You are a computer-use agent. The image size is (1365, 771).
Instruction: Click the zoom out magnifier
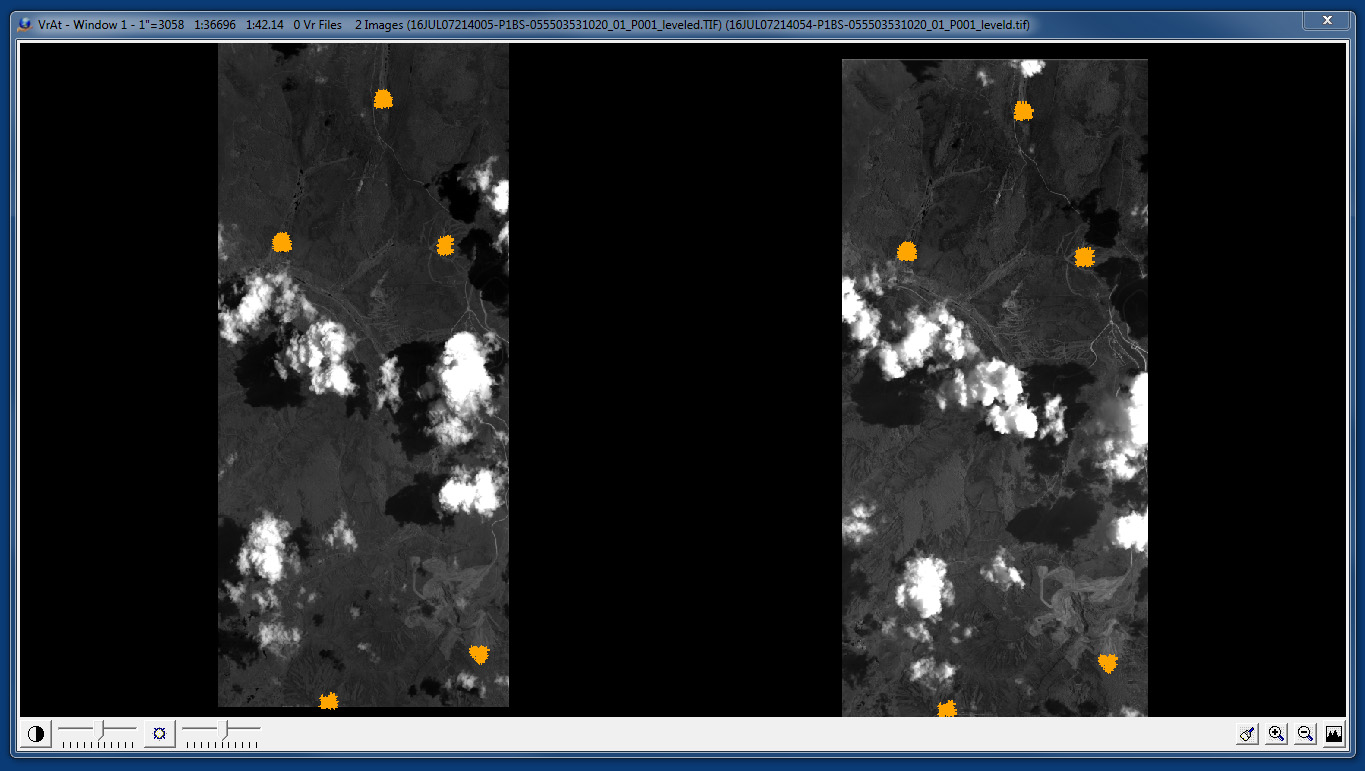(x=1305, y=734)
